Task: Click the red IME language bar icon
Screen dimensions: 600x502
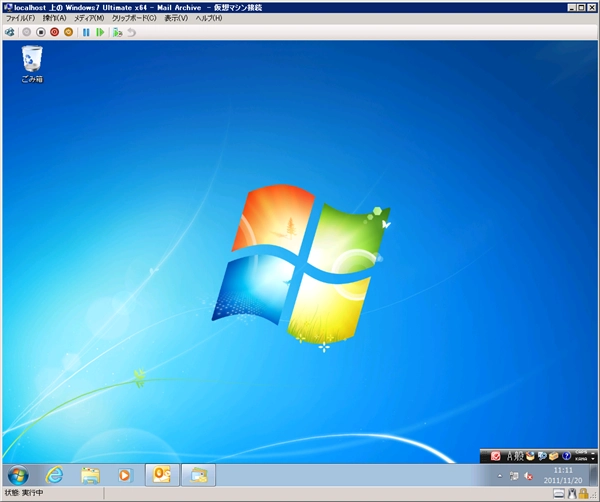Action: (x=496, y=456)
